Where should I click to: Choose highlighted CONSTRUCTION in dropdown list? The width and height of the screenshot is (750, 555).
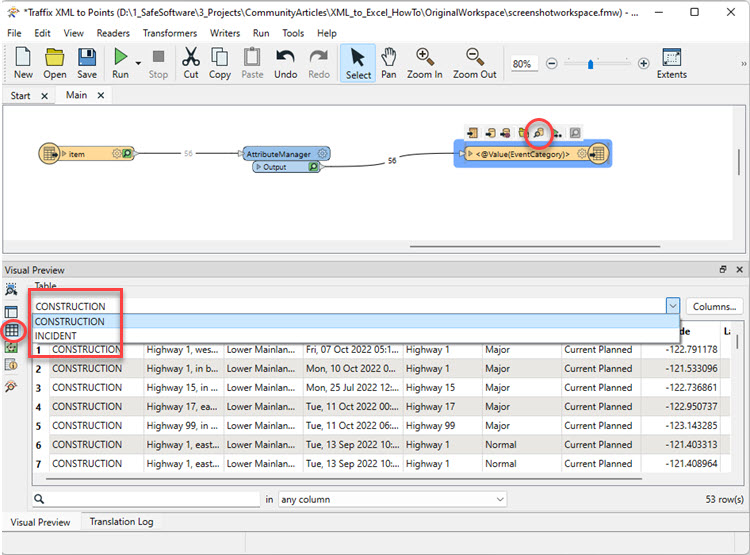click(356, 322)
